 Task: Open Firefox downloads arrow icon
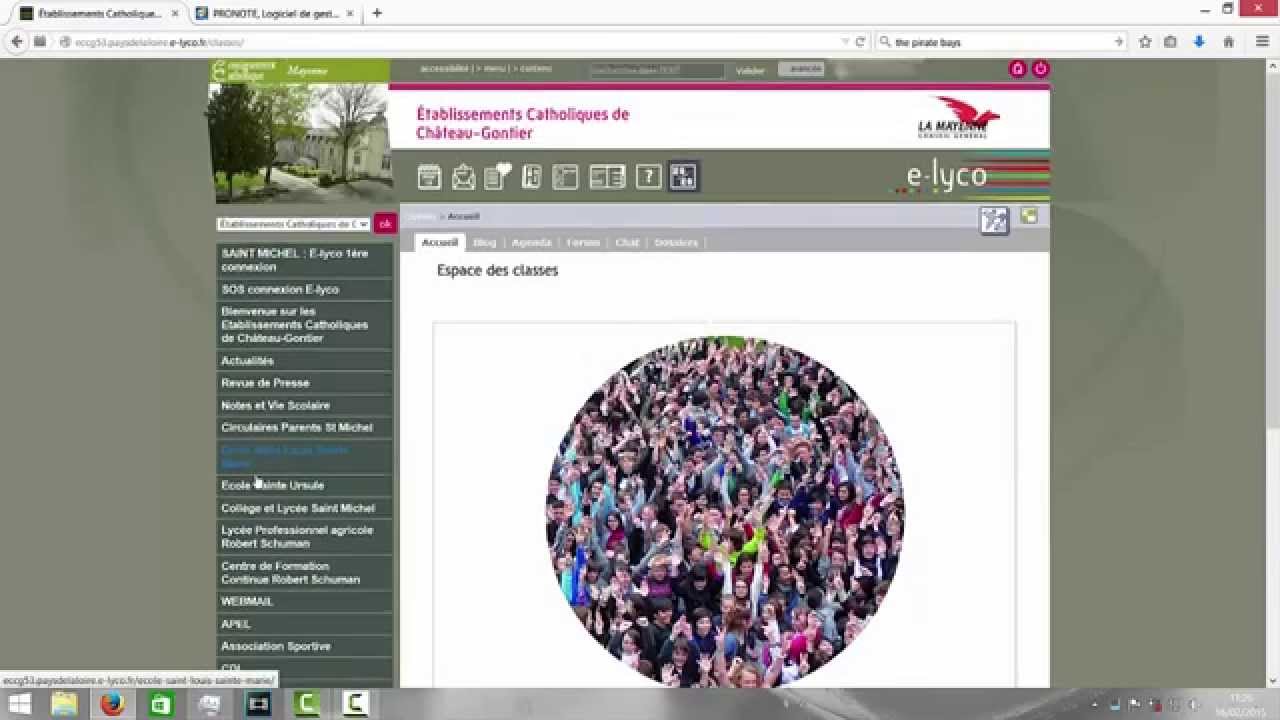pos(1199,42)
